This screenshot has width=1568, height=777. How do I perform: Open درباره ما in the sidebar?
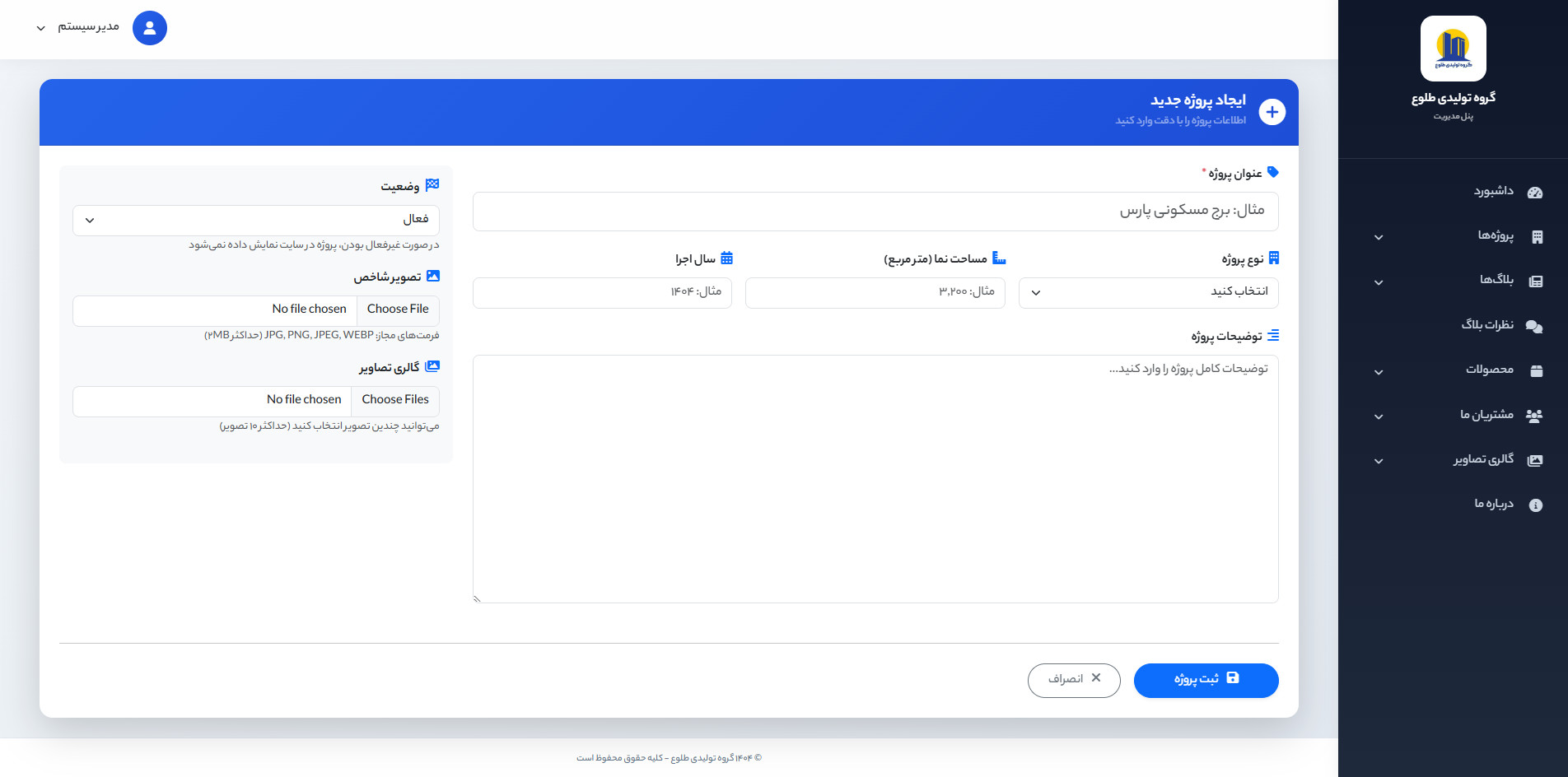1453,505
